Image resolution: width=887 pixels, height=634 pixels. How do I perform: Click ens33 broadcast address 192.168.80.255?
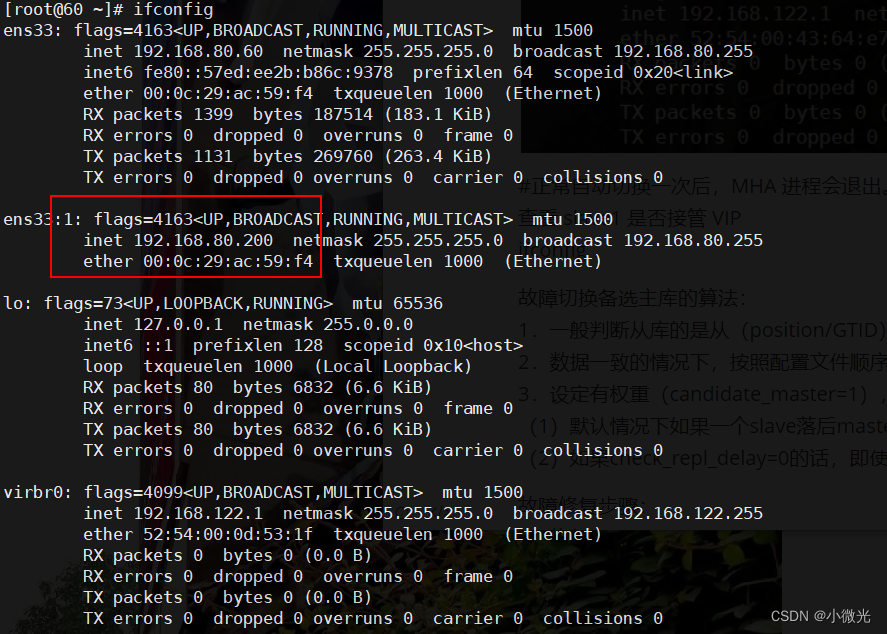(x=683, y=51)
